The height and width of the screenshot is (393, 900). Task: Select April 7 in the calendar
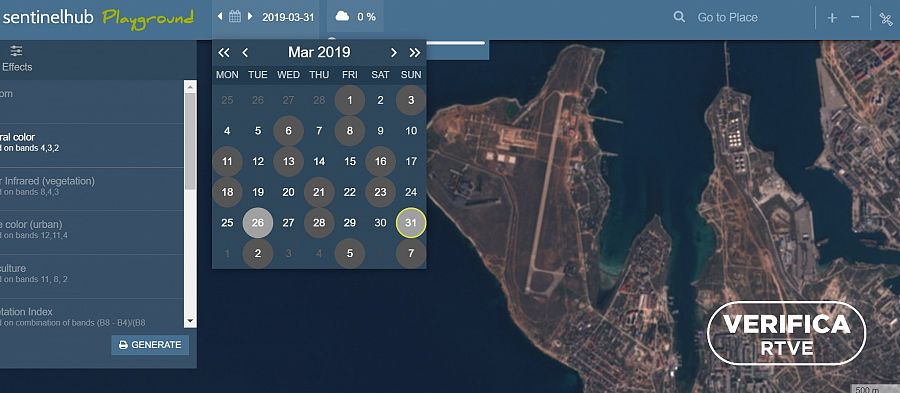pyautogui.click(x=411, y=253)
